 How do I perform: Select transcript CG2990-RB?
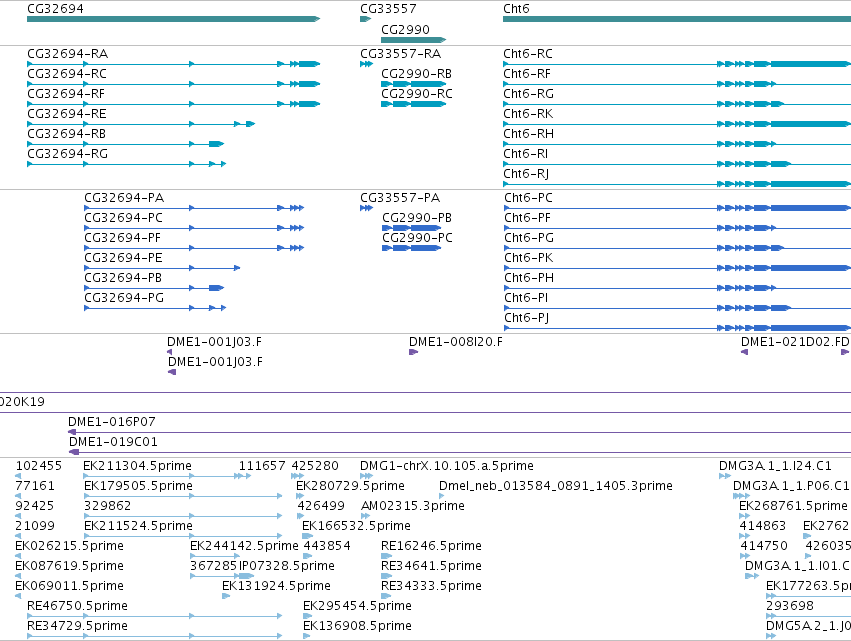pos(414,84)
